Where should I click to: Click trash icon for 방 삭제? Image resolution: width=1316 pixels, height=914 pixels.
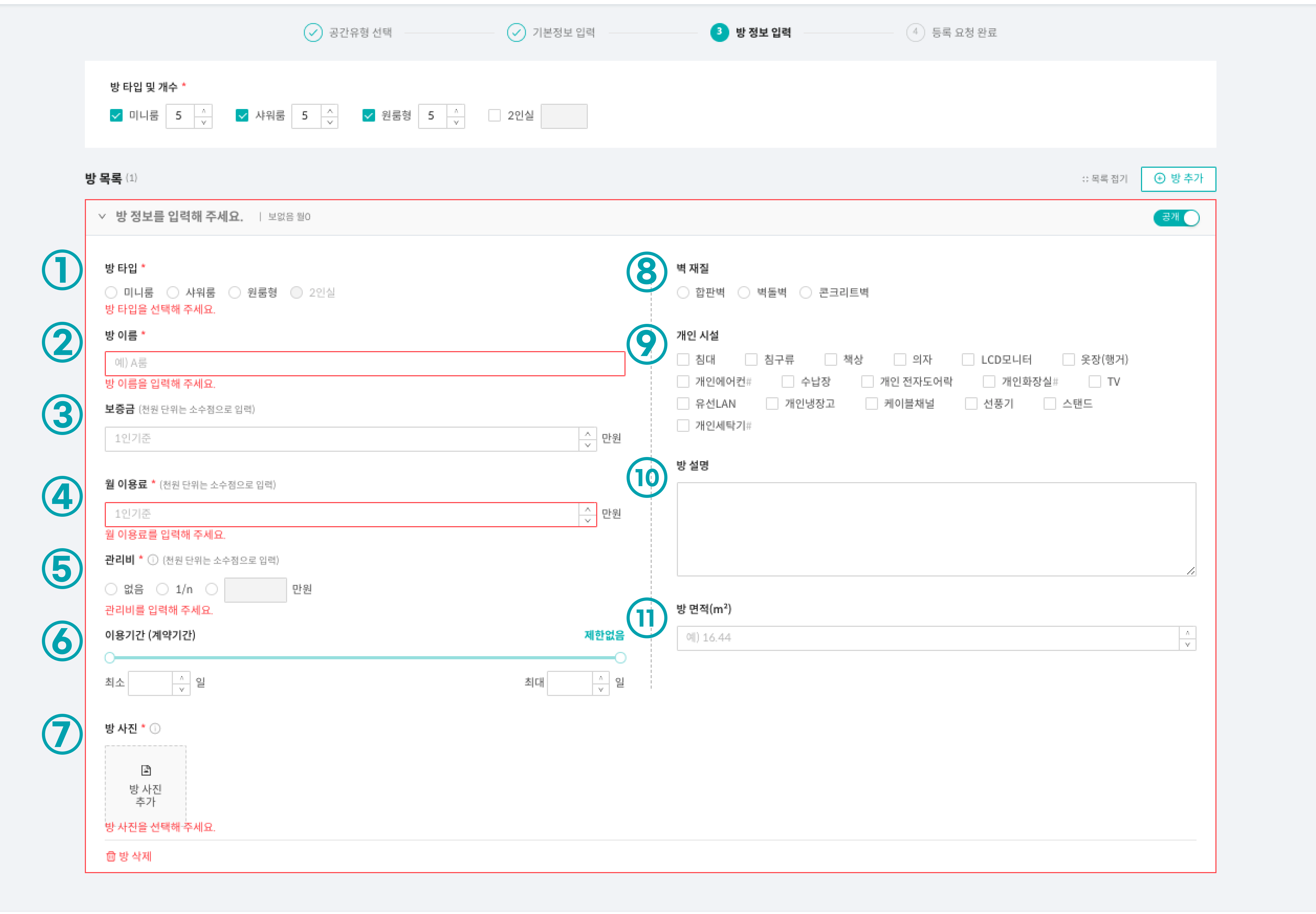[x=111, y=856]
